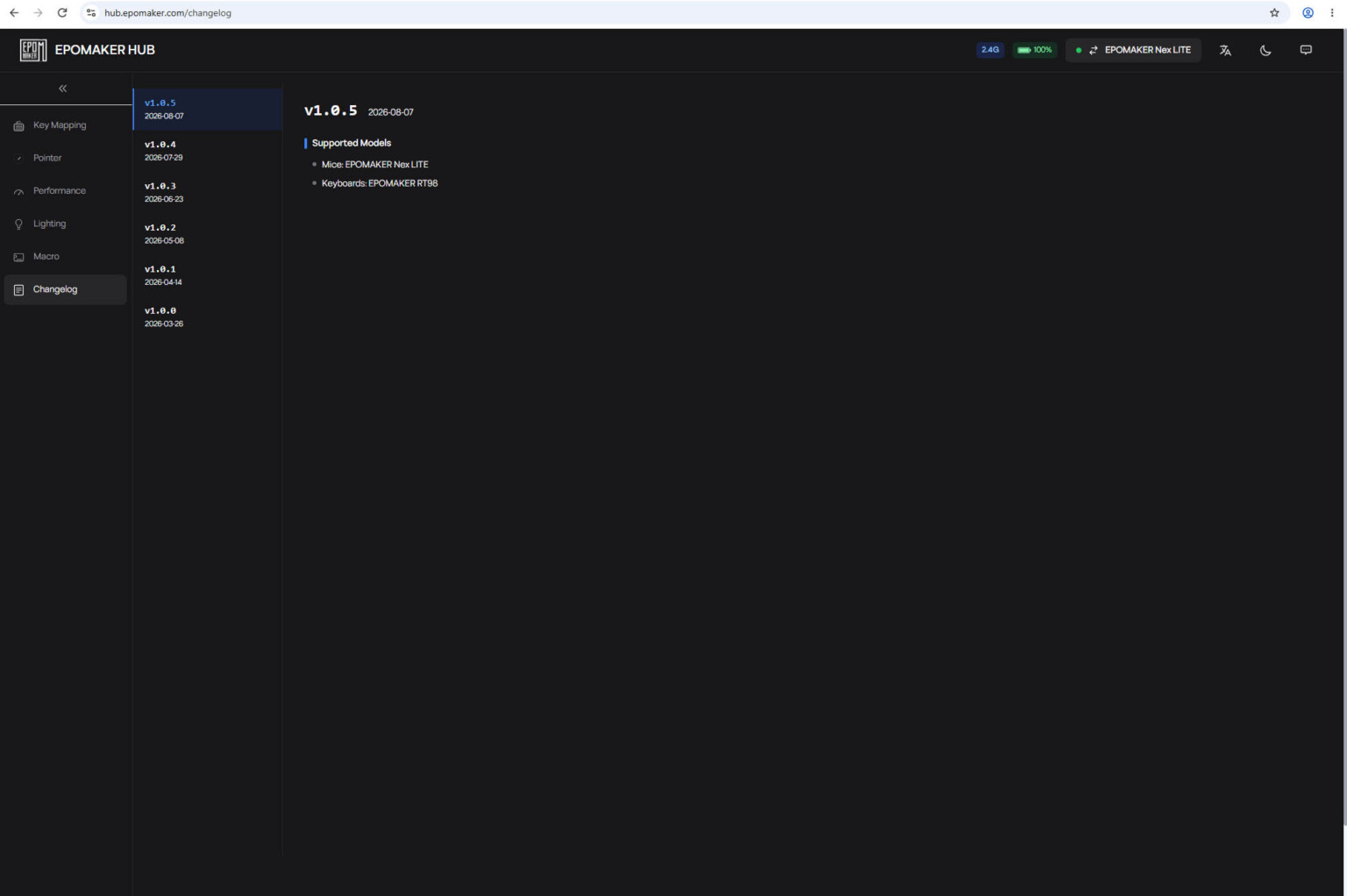Click the Changelog document icon
The width and height of the screenshot is (1347, 896).
pos(18,290)
